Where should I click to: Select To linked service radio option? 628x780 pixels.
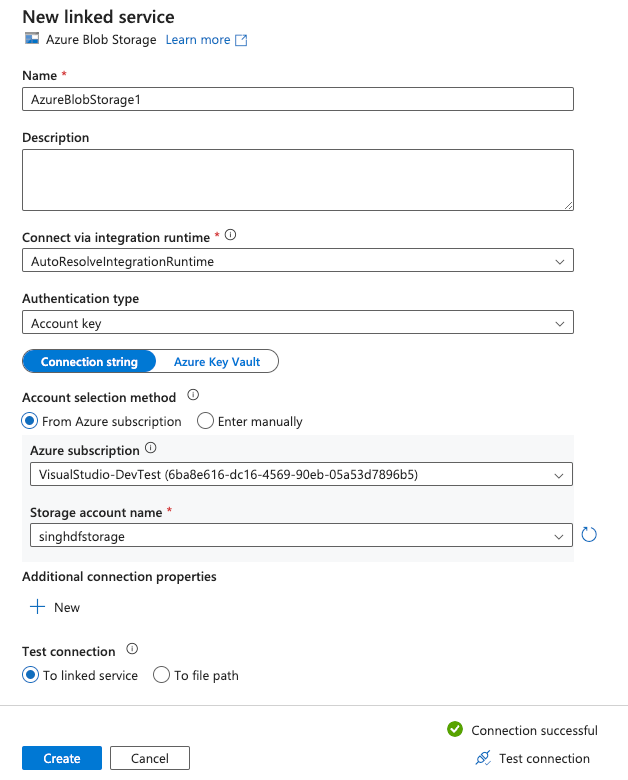coord(31,675)
